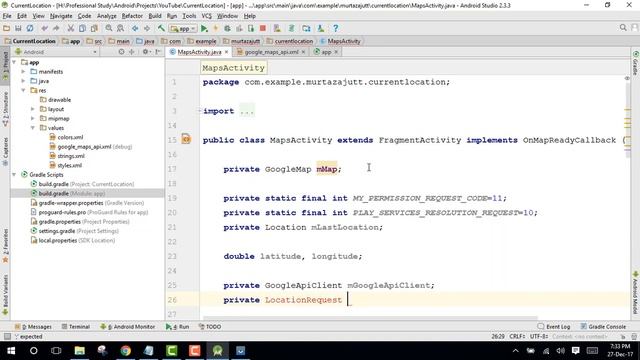Open the VCS menu

207,16
